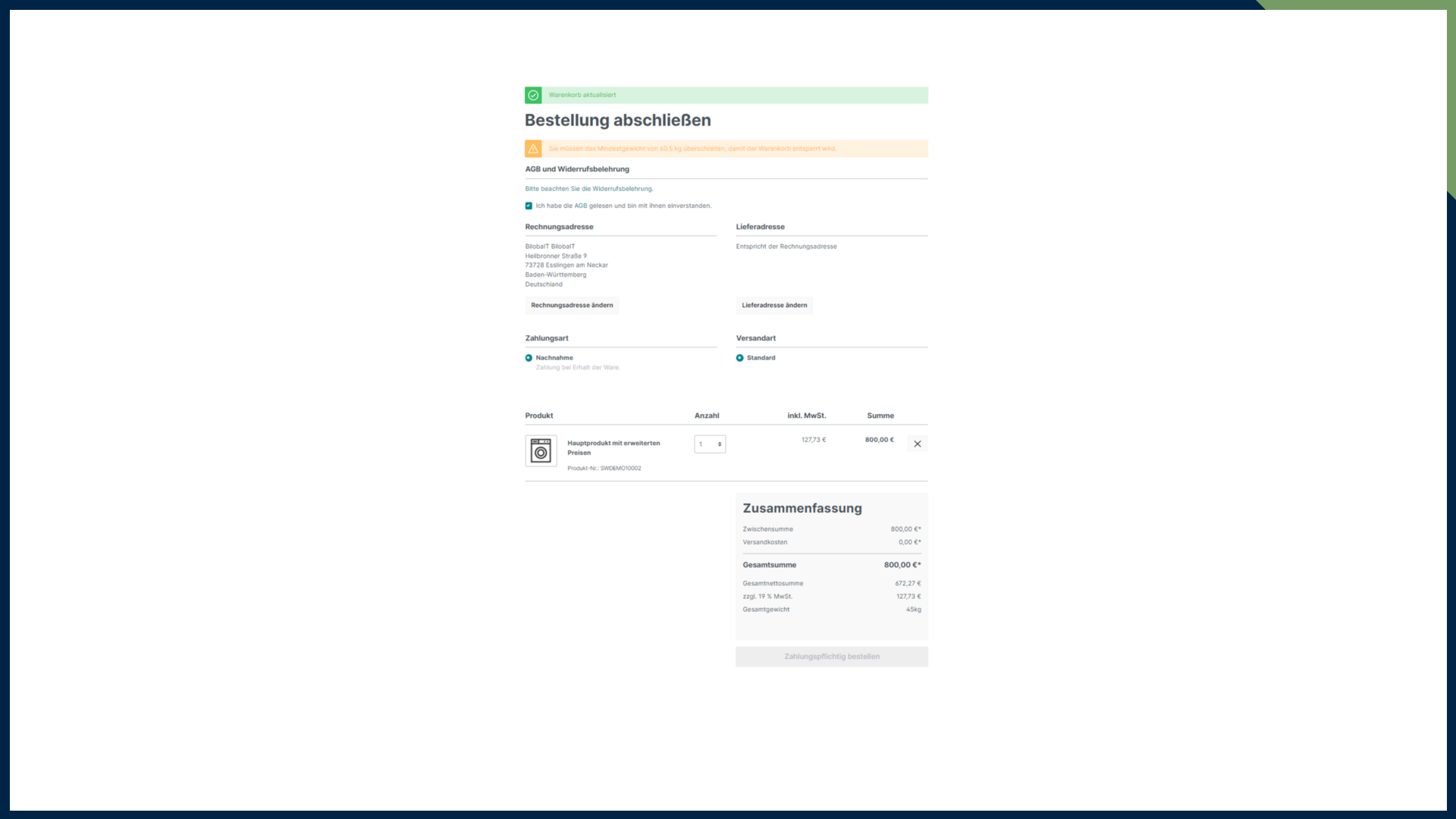Click the Zusammenfassung summary heading
The image size is (1456, 819).
pos(802,508)
